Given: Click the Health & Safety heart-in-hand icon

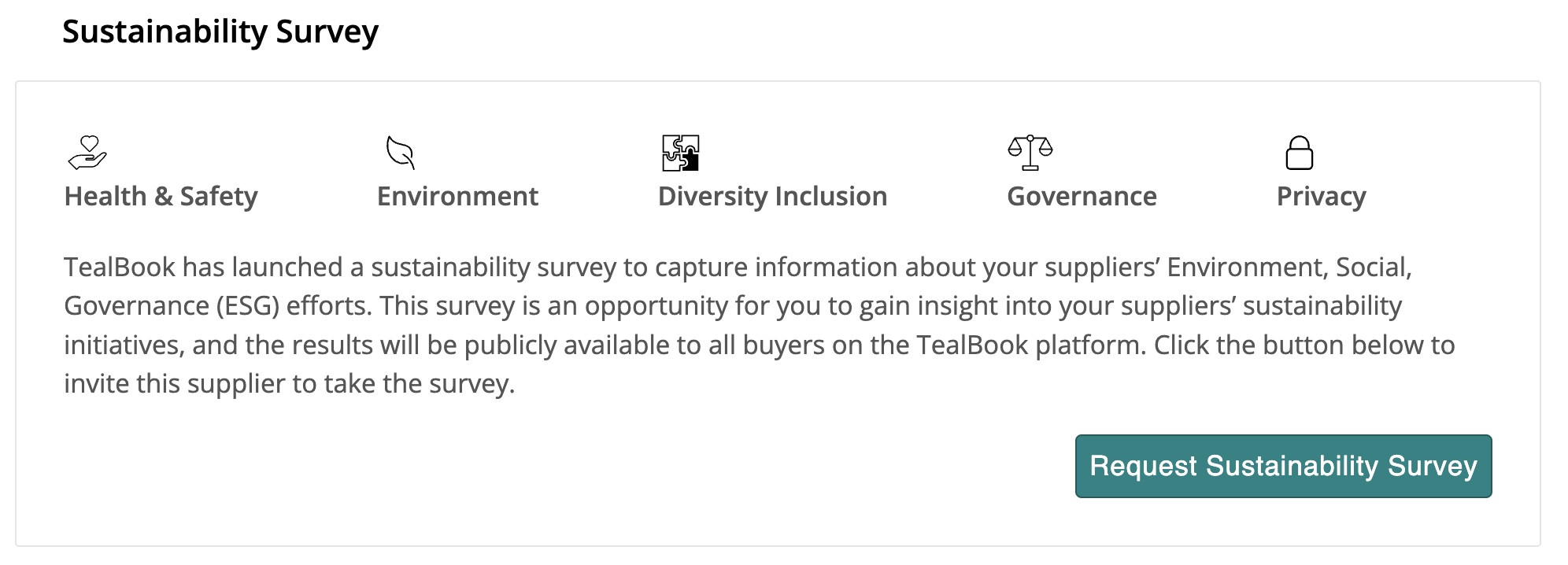Looking at the screenshot, I should click(87, 153).
